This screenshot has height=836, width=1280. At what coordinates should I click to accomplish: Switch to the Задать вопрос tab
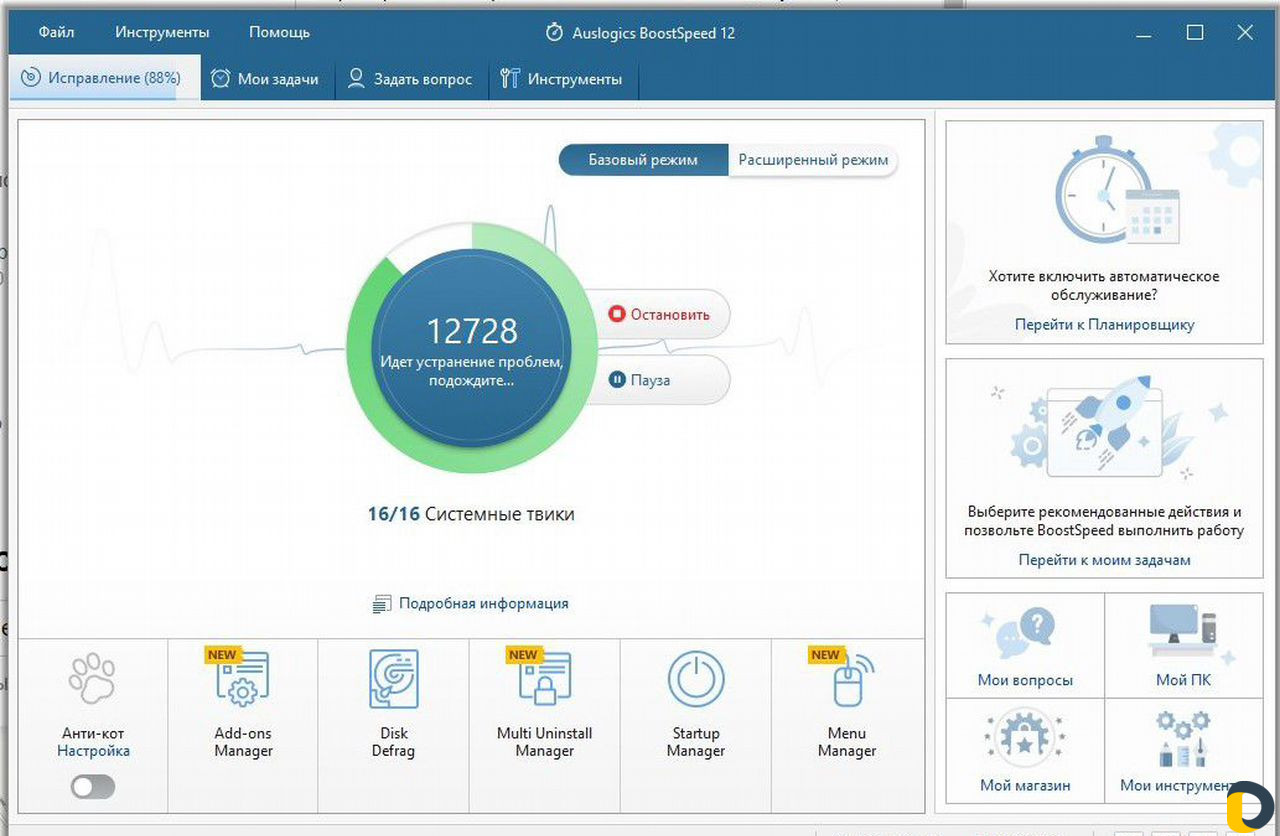pyautogui.click(x=409, y=79)
